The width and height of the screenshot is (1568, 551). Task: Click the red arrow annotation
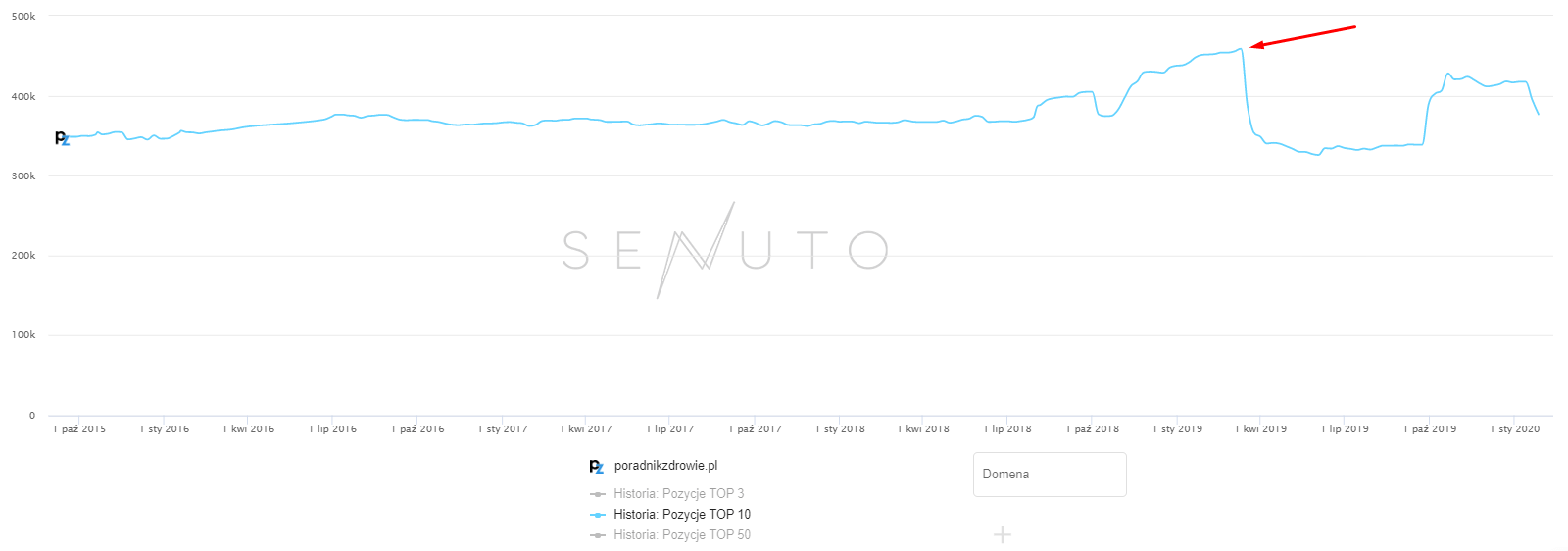point(1303,36)
